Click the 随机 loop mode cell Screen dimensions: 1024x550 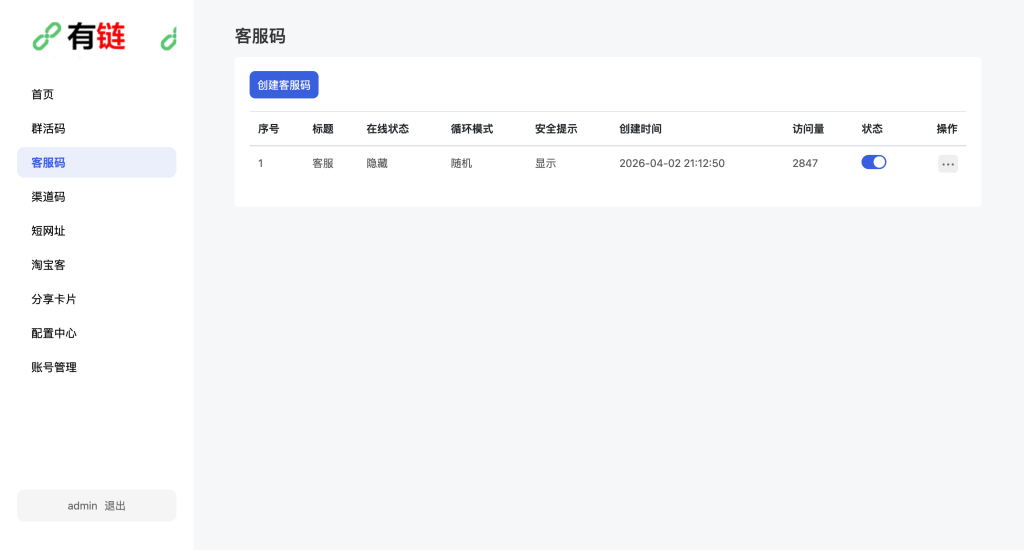(x=461, y=163)
